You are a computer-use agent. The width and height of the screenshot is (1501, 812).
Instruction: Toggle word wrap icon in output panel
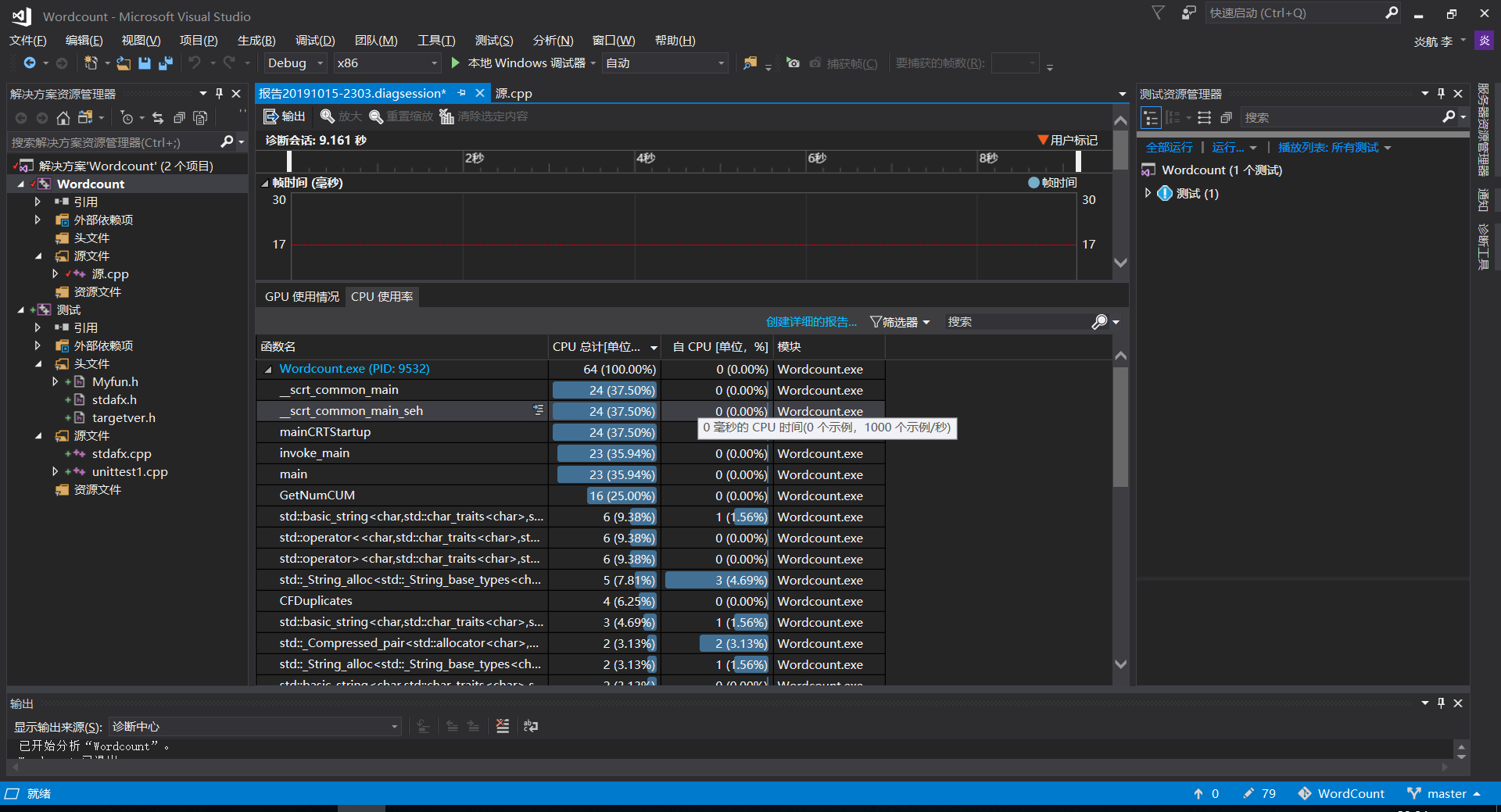point(531,726)
